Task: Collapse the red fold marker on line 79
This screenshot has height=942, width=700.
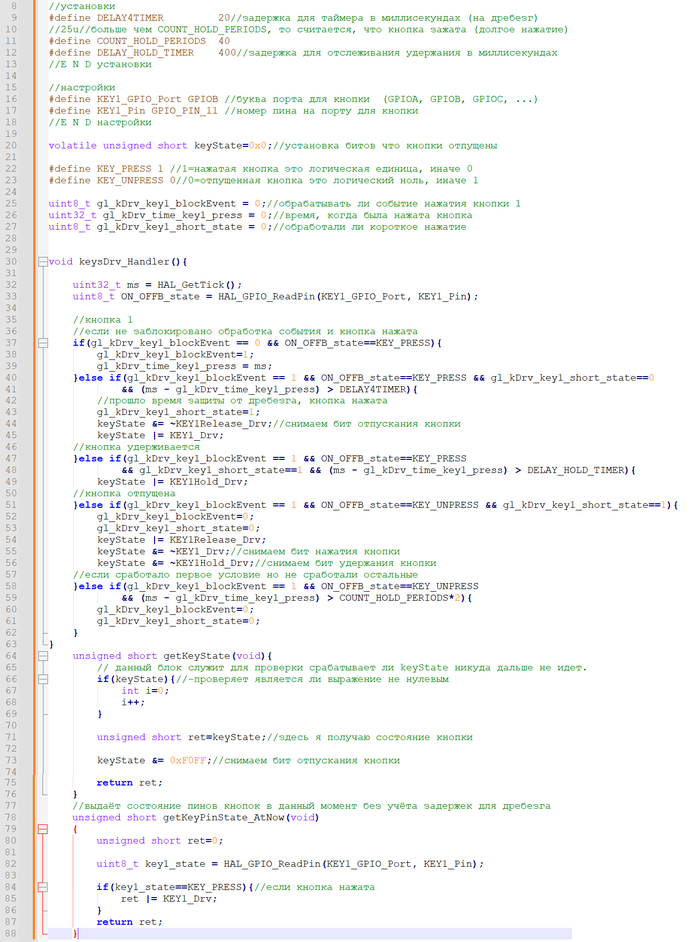Action: pos(41,828)
